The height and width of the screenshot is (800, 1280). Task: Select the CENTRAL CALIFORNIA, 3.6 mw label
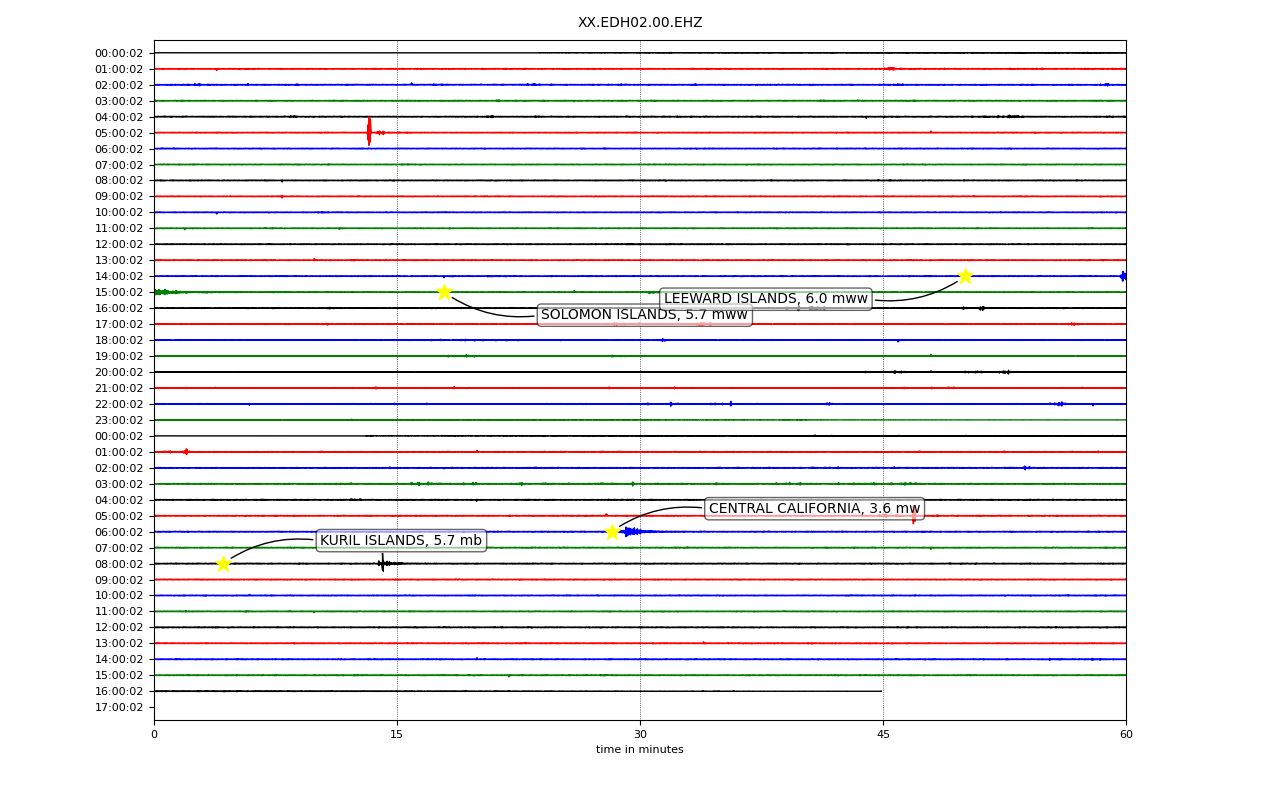814,509
